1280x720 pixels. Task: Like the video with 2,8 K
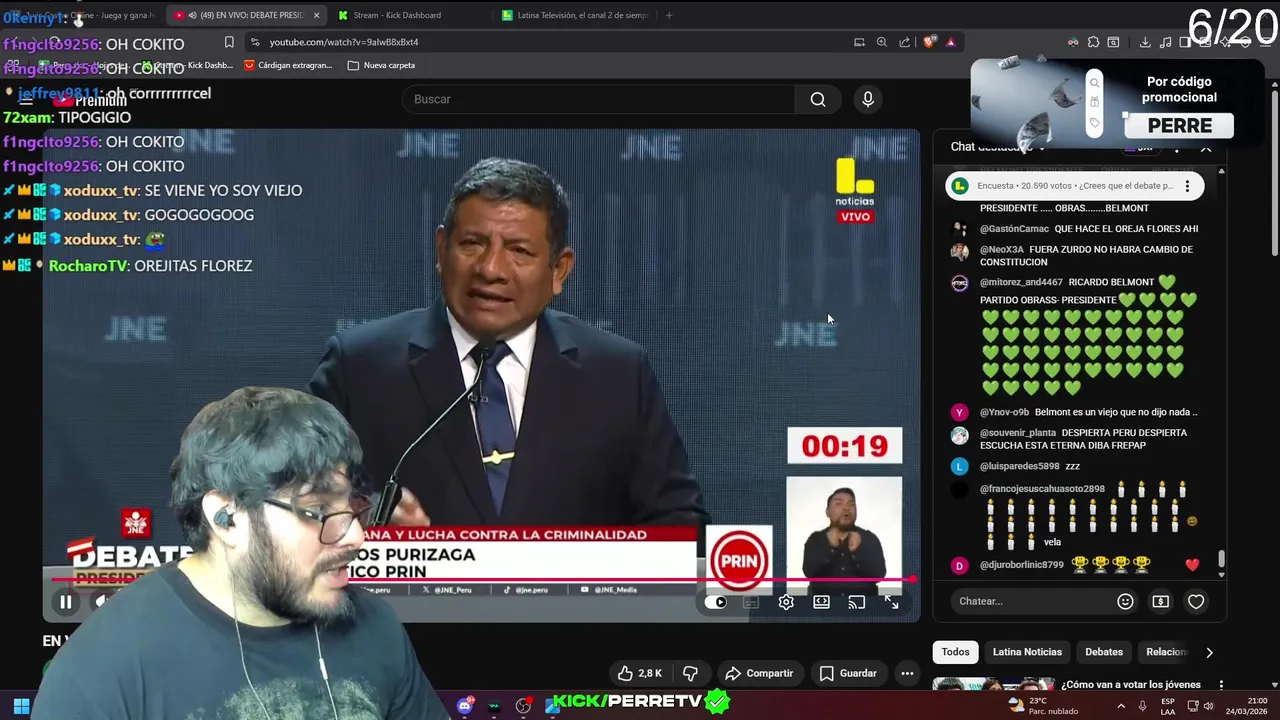point(640,673)
